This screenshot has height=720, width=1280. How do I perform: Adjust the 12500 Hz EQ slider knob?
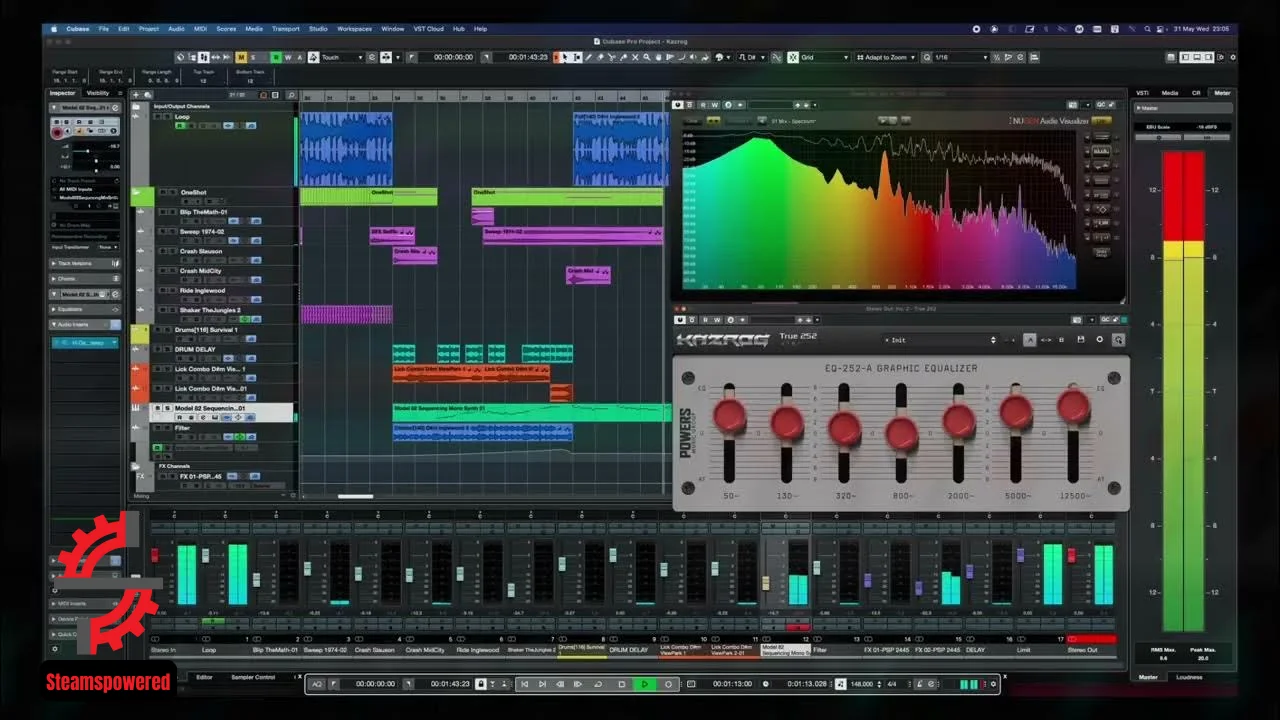pos(1073,405)
